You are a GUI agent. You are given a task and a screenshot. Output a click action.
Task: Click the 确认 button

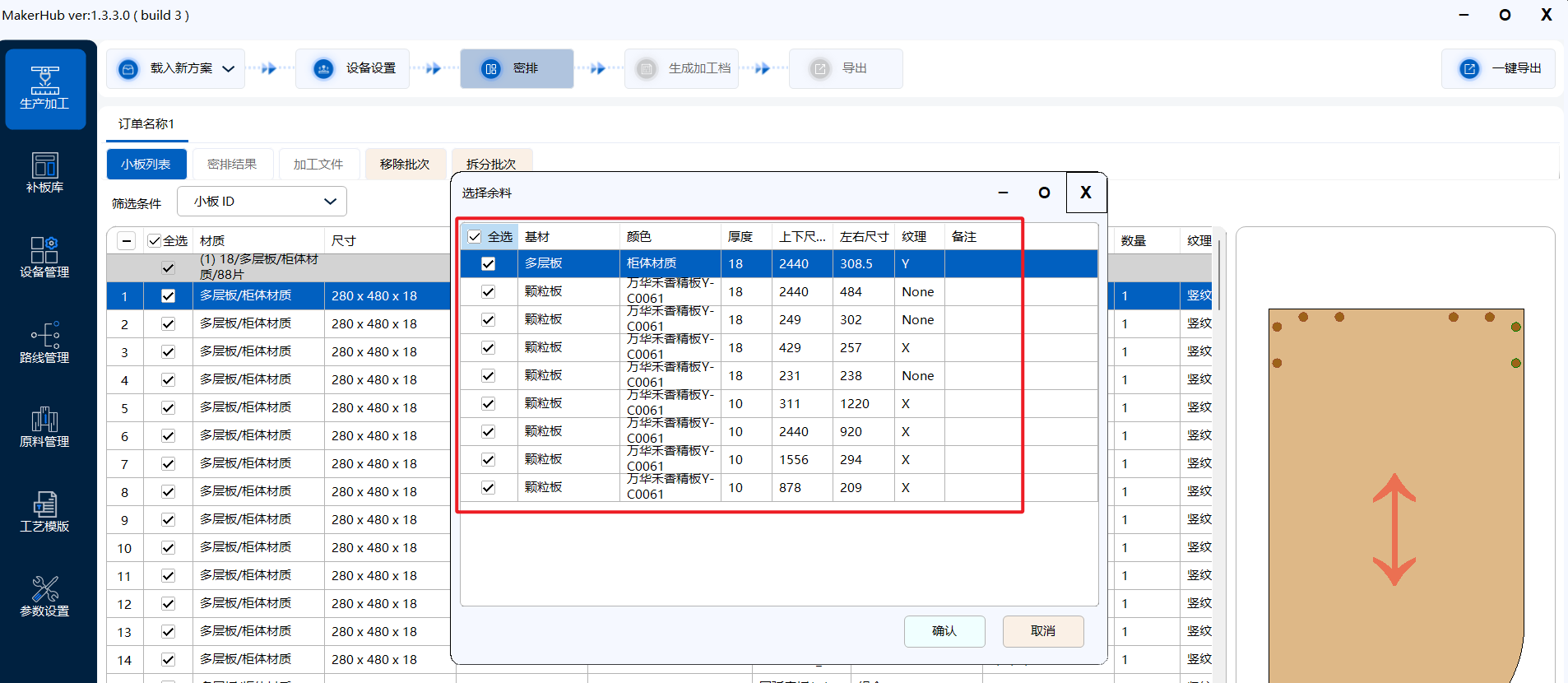click(x=944, y=631)
